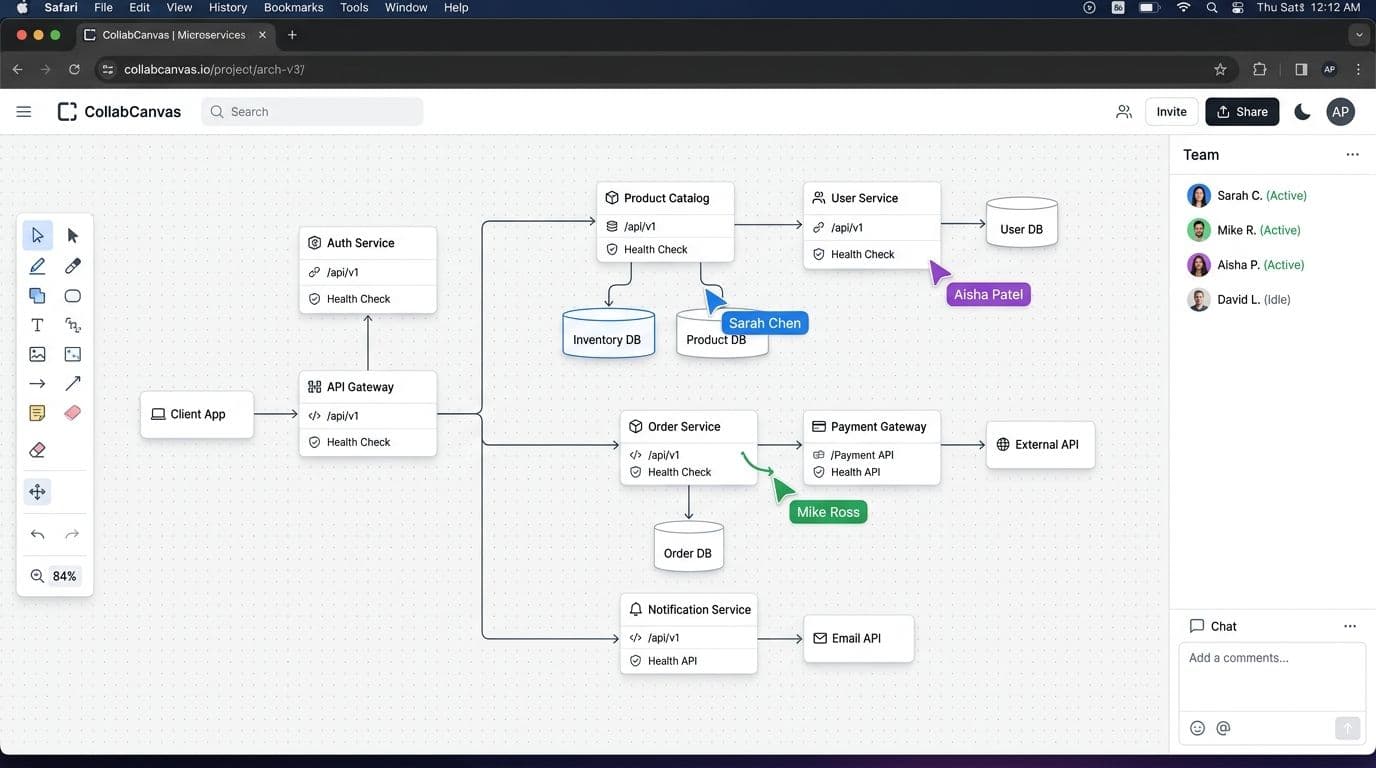
Task: Undo the last canvas action
Action: [37, 534]
